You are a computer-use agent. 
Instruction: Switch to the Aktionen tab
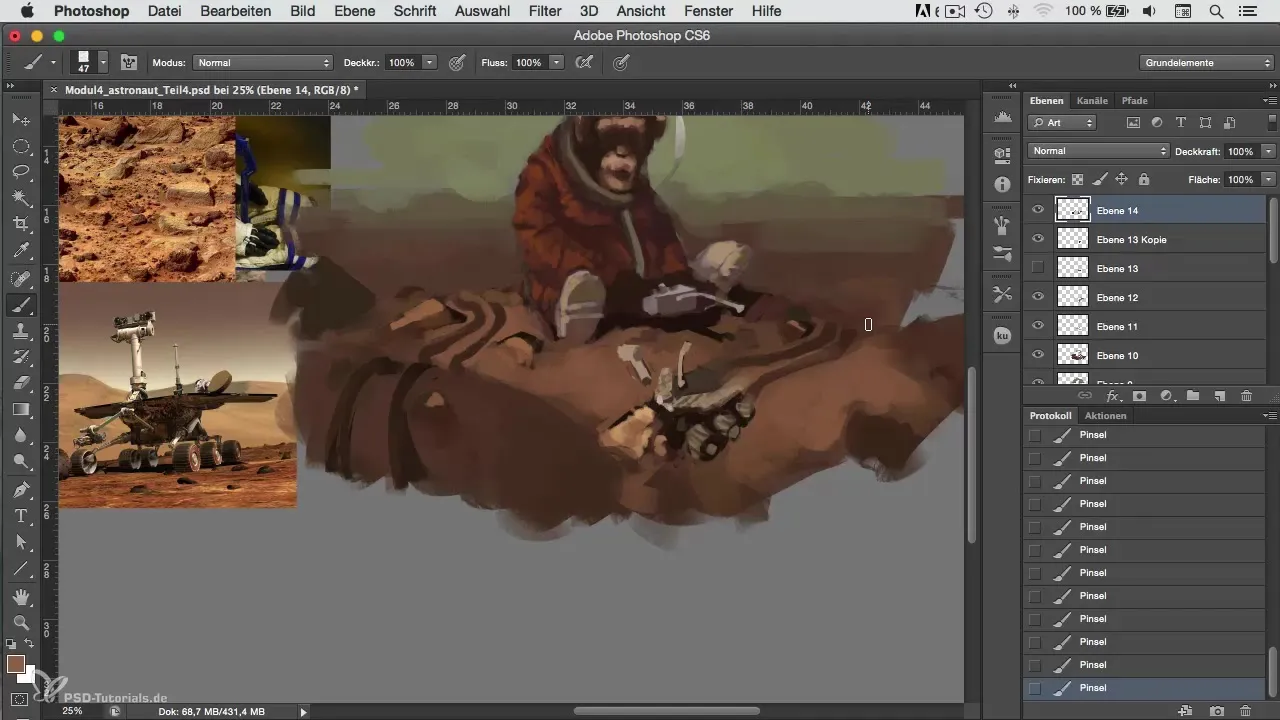1105,415
